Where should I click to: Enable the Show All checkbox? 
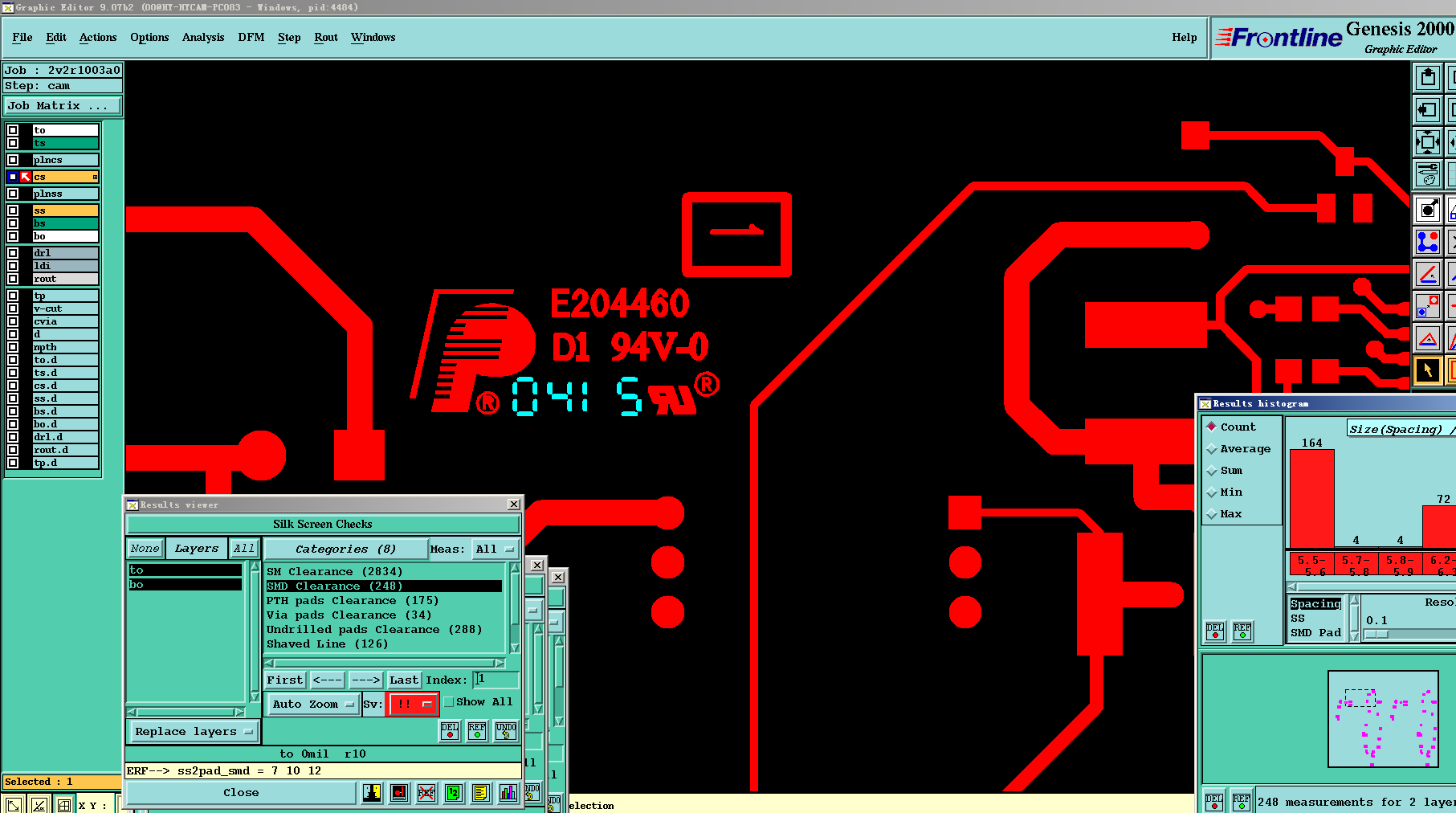tap(449, 702)
